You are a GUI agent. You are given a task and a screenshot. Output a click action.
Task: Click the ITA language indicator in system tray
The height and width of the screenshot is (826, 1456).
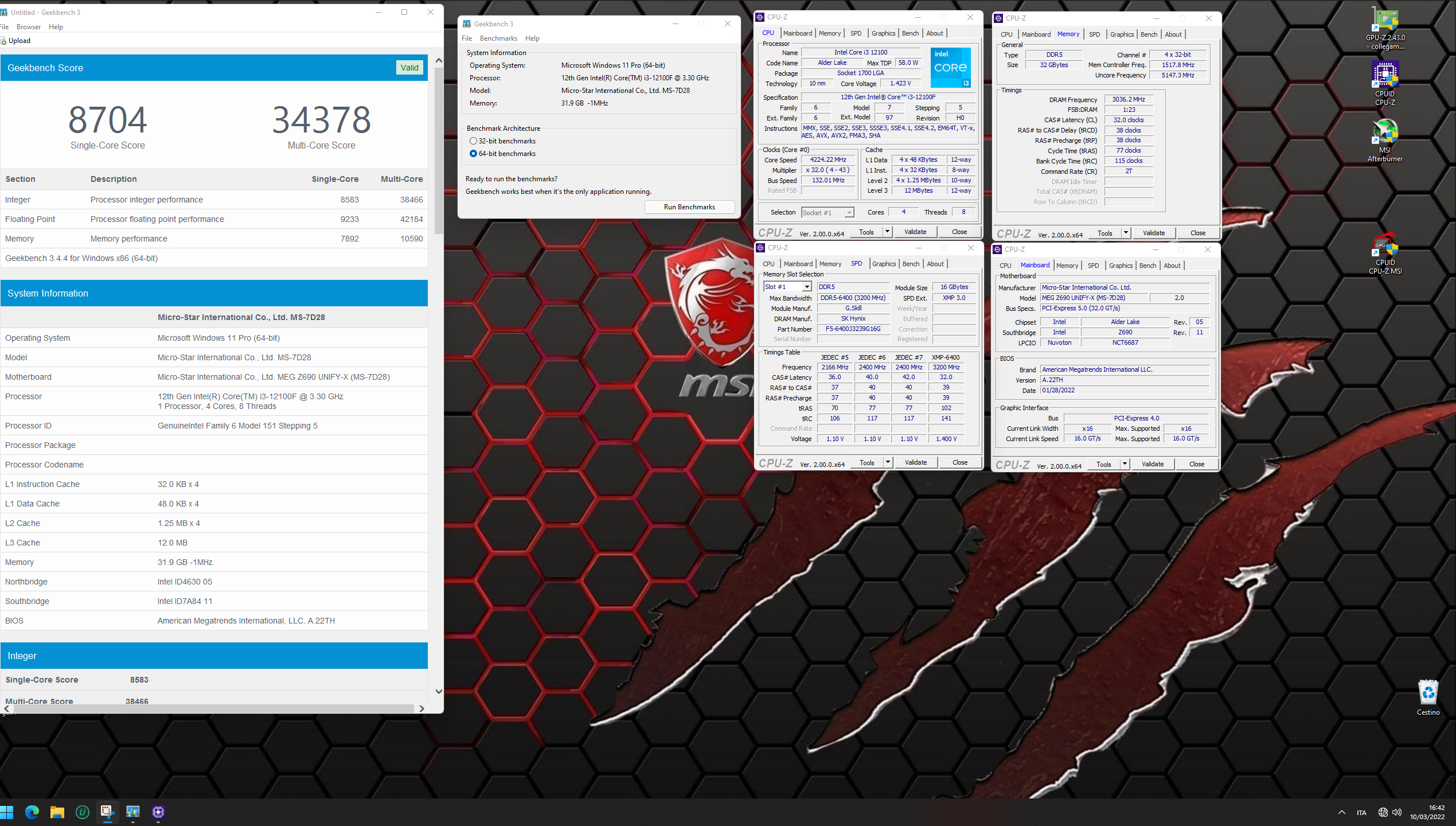[x=1361, y=812]
